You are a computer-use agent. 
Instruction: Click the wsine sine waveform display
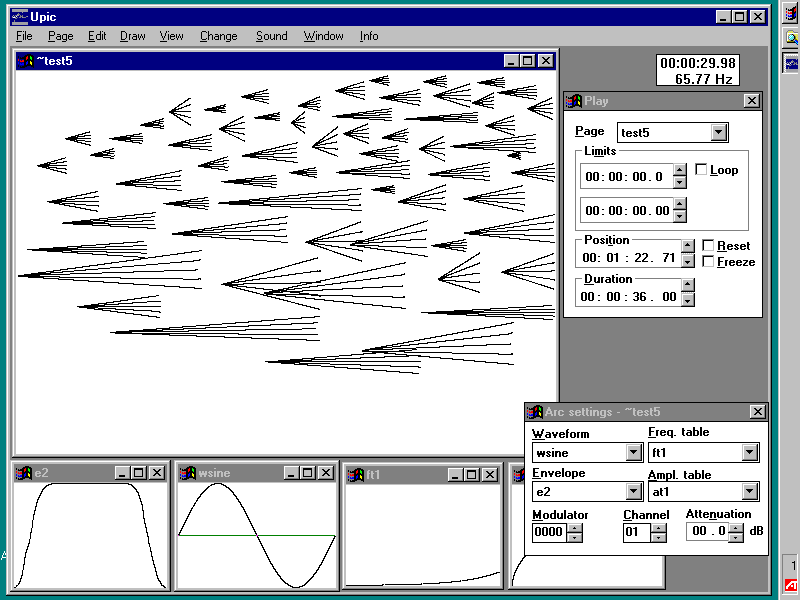(257, 535)
